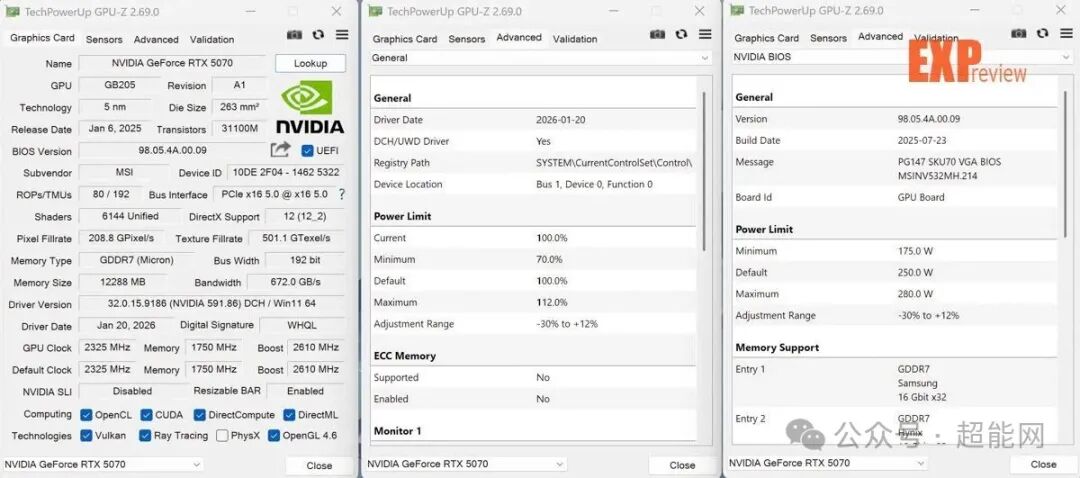Viewport: 1080px width, 478px height.
Task: Select Graphics Card tab in middle window
Action: (405, 39)
